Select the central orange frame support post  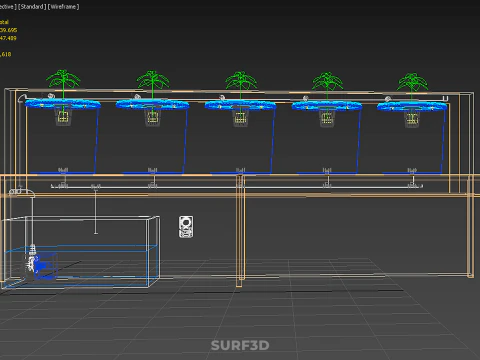pos(240,231)
